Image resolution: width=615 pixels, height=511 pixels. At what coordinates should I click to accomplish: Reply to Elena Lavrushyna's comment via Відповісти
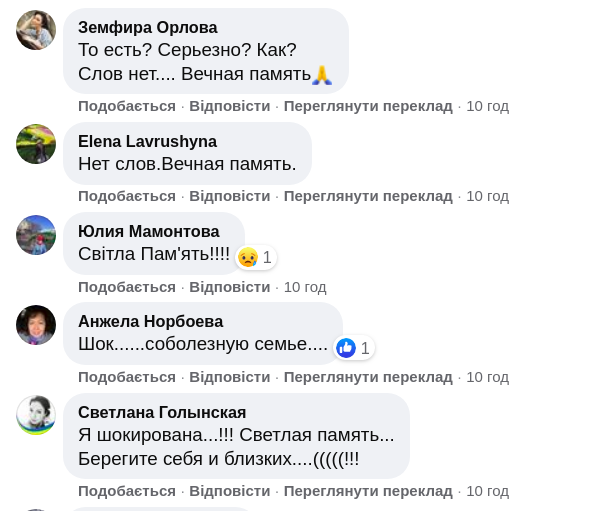pos(230,196)
